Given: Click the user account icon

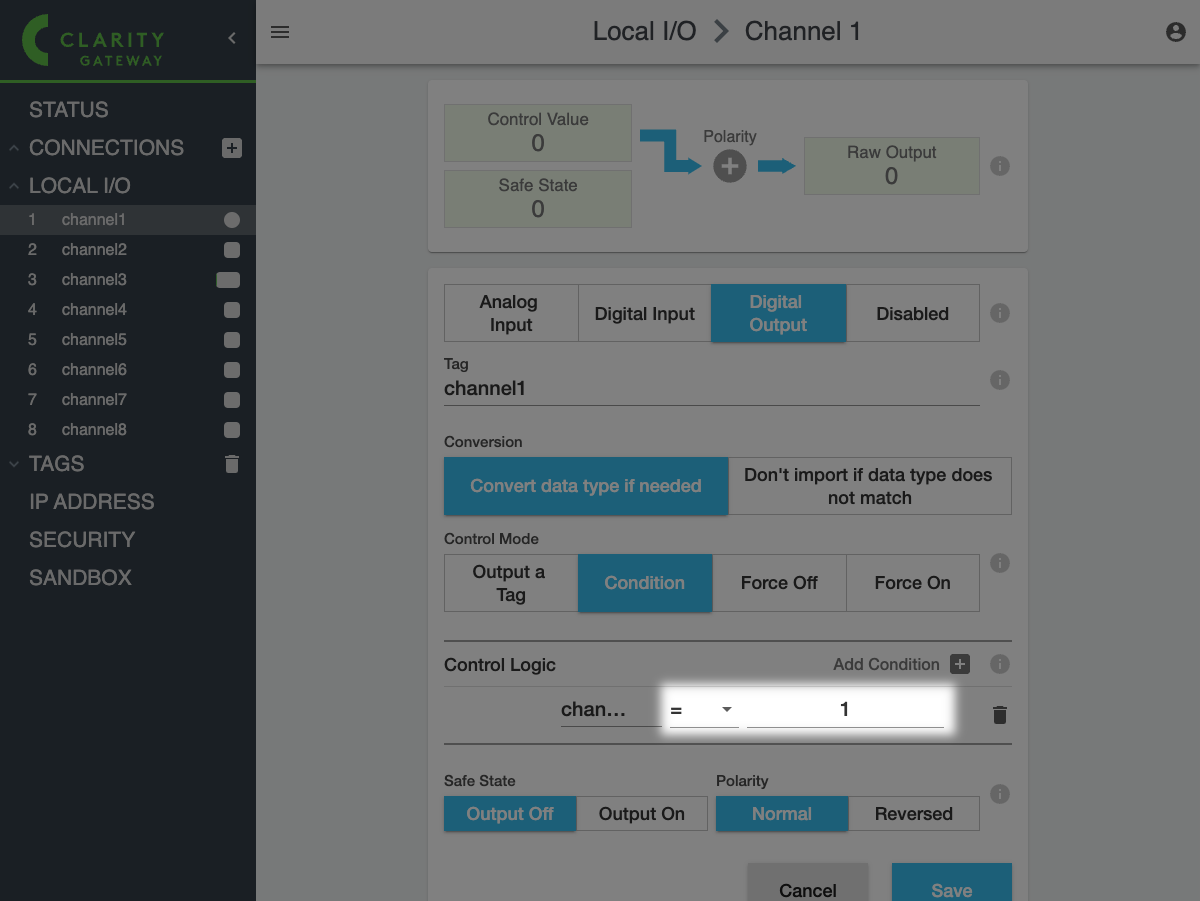Looking at the screenshot, I should tap(1176, 32).
